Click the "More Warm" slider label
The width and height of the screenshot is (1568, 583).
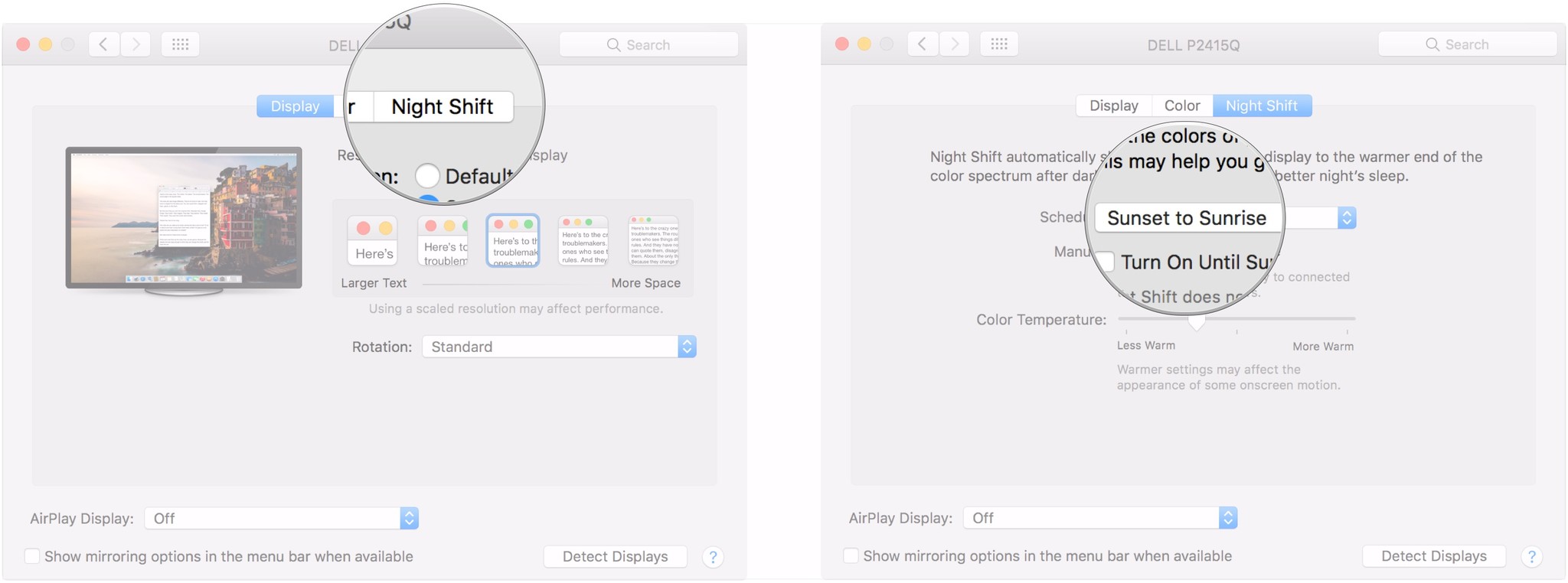(1323, 346)
